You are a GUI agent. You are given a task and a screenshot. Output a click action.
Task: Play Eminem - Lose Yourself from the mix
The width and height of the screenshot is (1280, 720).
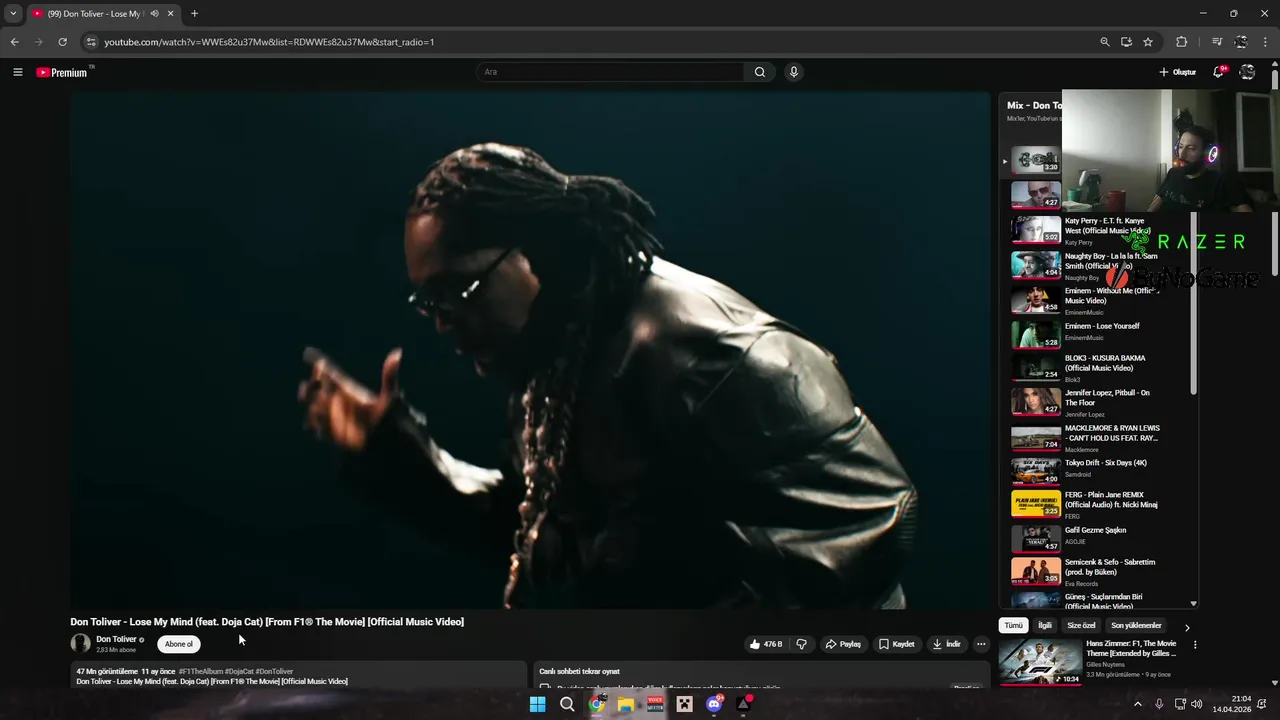pyautogui.click(x=1097, y=333)
